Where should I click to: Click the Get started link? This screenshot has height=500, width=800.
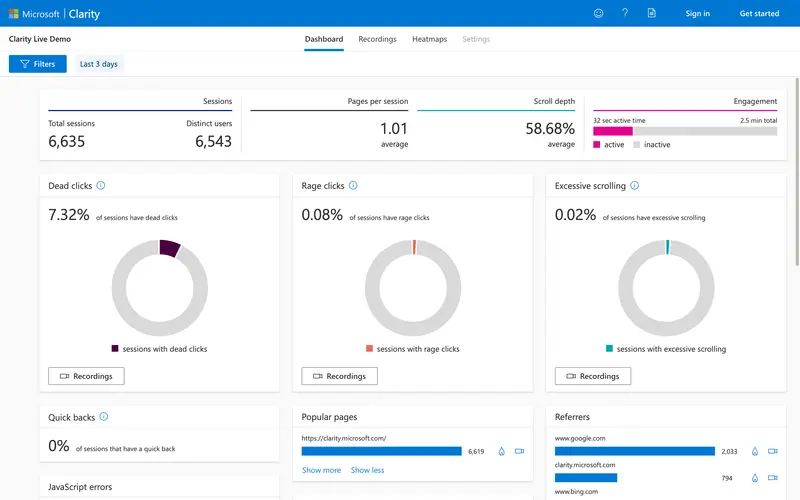pyautogui.click(x=759, y=13)
